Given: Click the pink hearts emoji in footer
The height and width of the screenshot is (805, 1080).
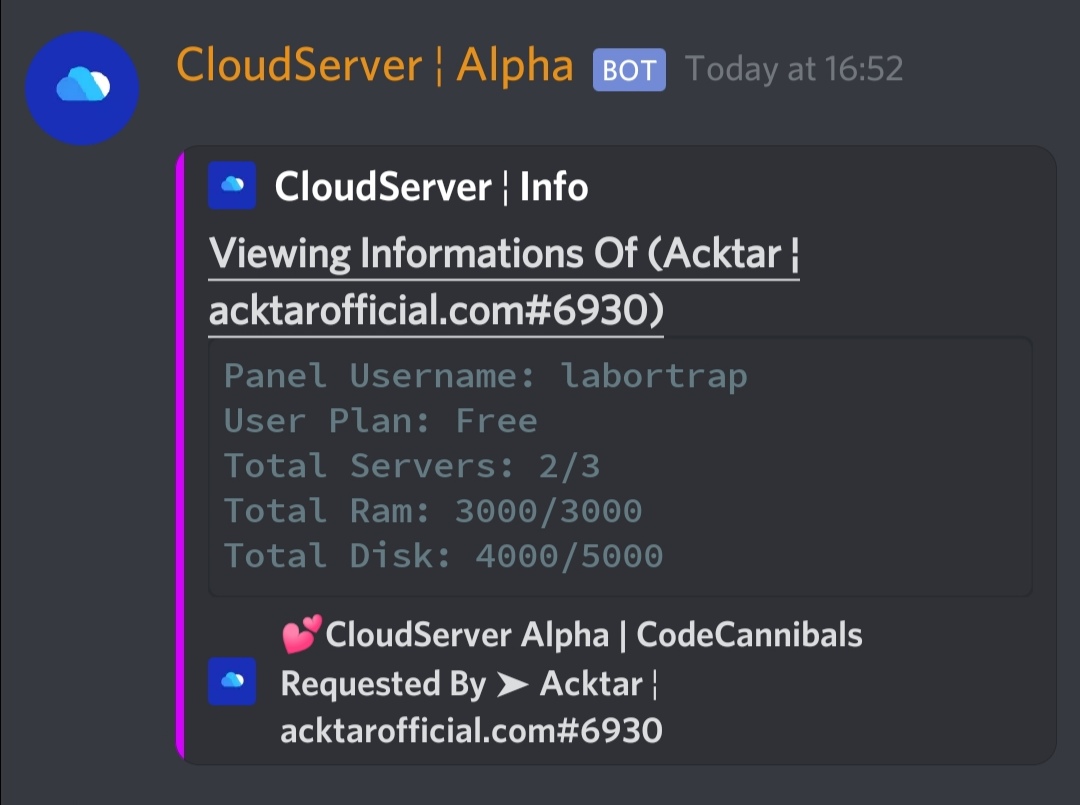Looking at the screenshot, I should tap(301, 634).
